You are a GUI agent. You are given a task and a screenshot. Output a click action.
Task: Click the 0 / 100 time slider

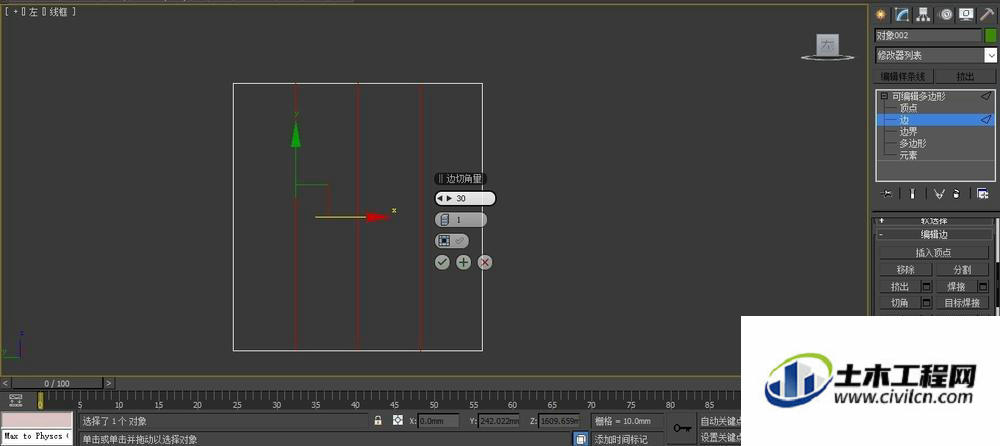(x=57, y=383)
